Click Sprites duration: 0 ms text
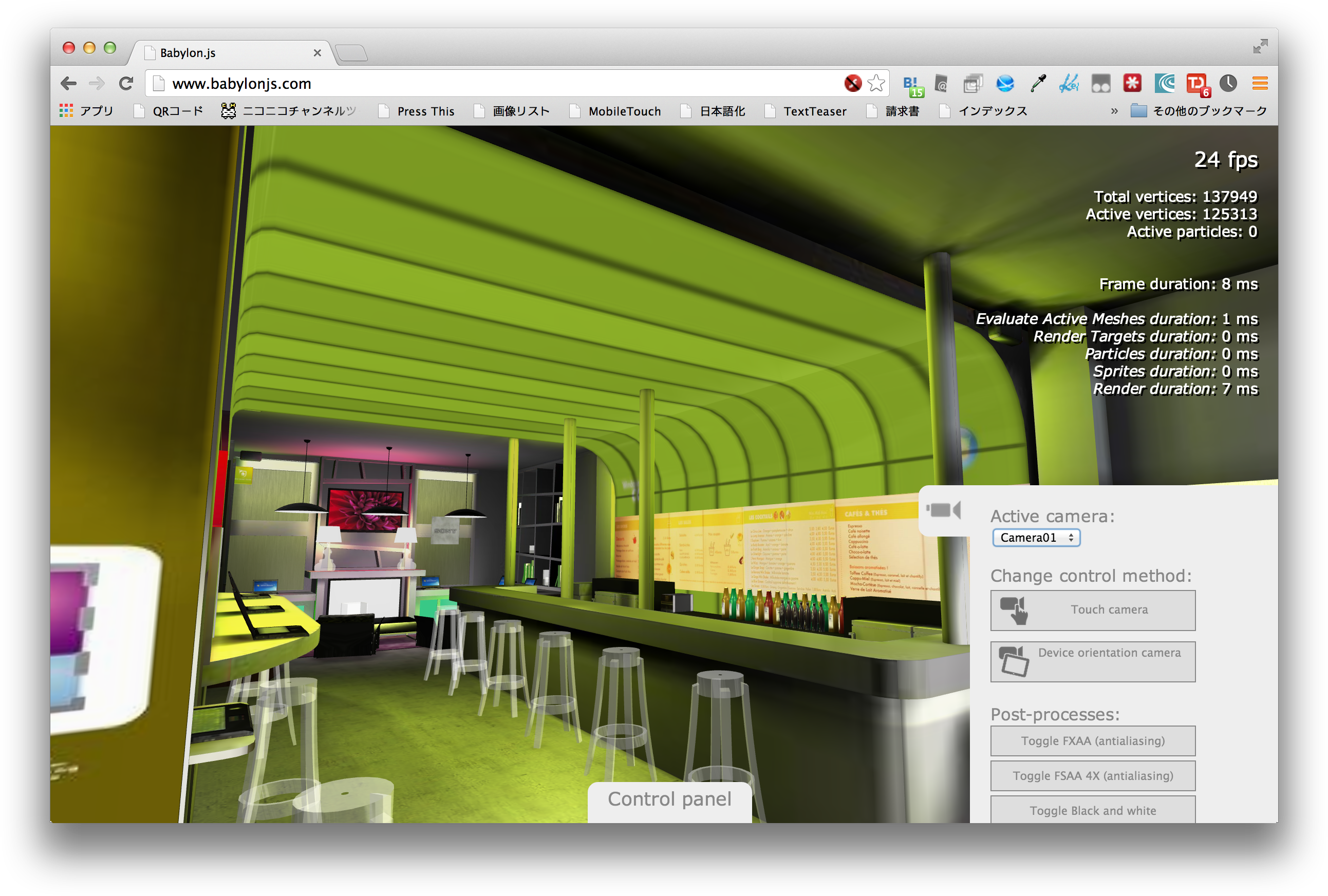Screen dimensions: 1328x896 (1175, 371)
